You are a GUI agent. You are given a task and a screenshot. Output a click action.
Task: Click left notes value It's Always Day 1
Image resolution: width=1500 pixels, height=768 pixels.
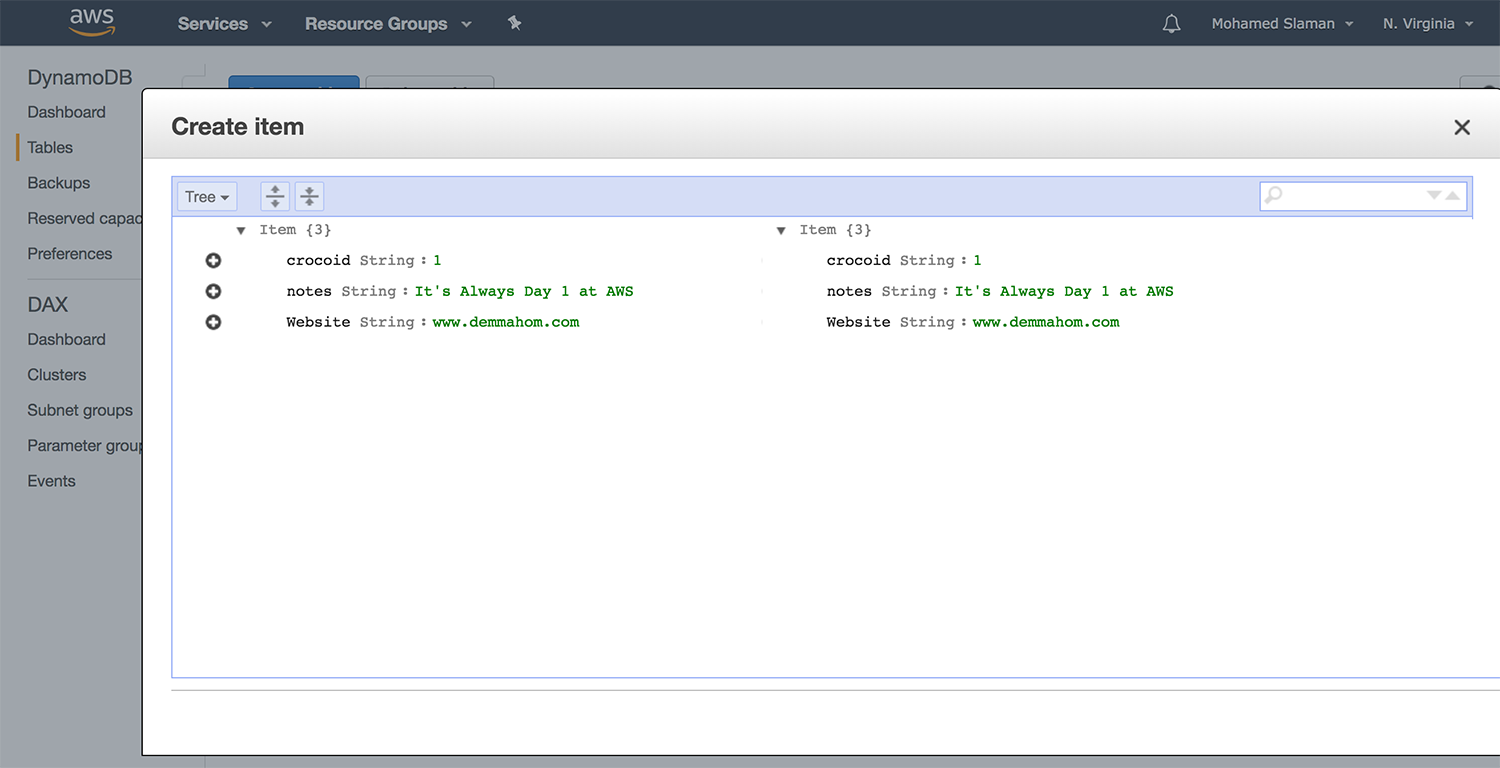tap(524, 291)
